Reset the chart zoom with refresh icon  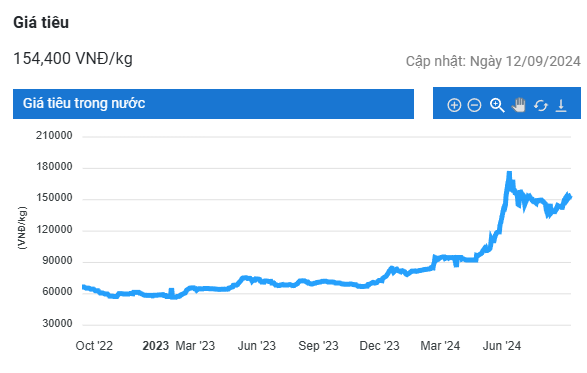[x=541, y=106]
